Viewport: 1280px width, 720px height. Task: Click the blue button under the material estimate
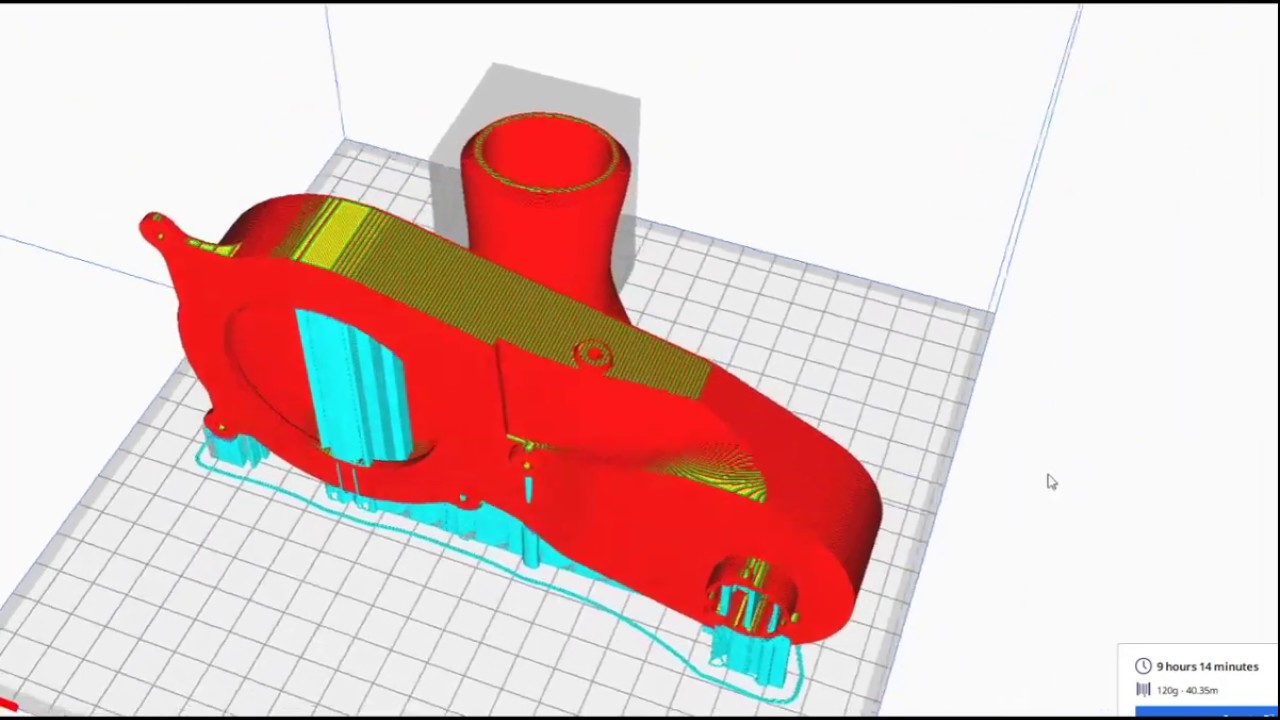[x=1207, y=712]
